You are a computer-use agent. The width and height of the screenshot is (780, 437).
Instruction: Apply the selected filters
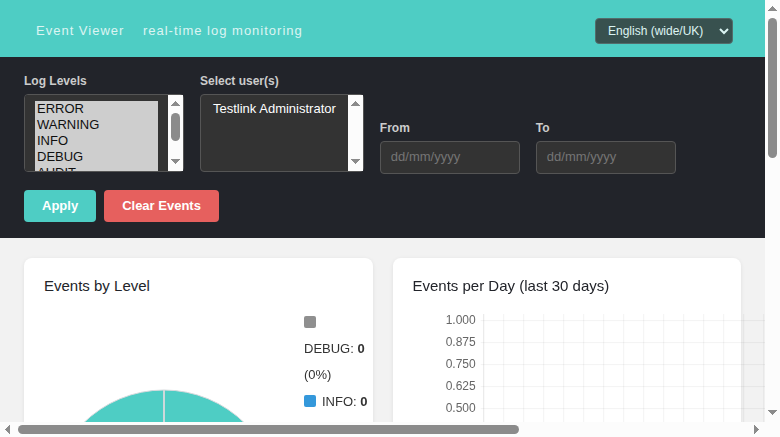60,206
